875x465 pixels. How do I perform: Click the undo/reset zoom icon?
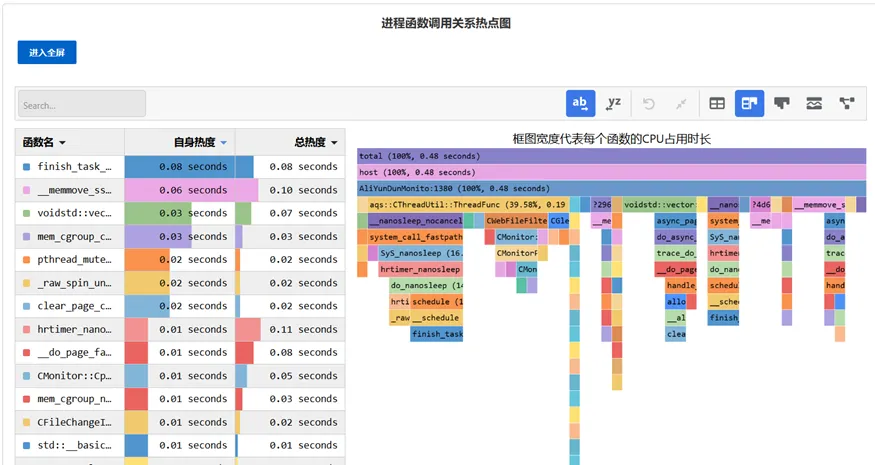(x=648, y=103)
